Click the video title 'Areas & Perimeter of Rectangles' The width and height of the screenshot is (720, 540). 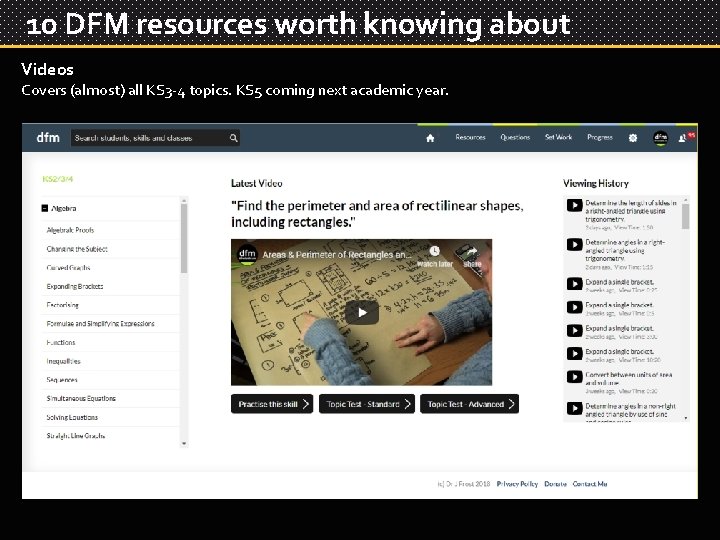pos(336,254)
